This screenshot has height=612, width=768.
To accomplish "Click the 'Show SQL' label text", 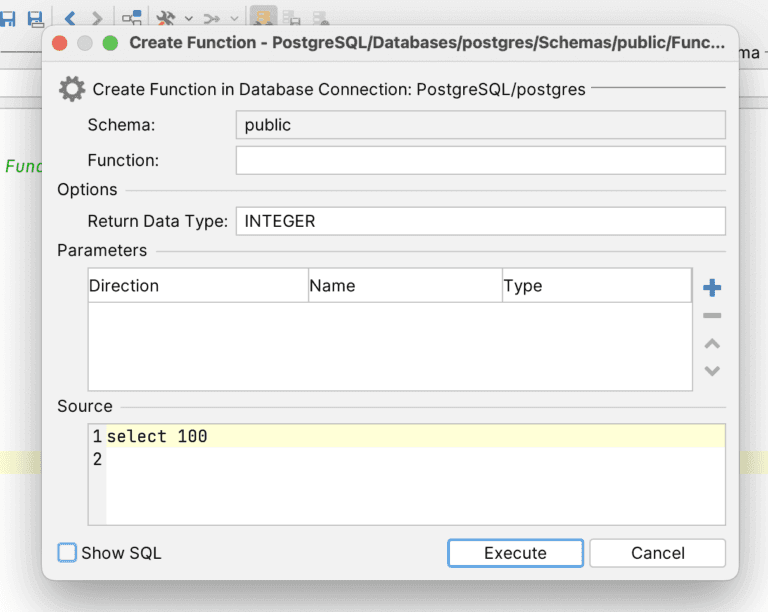I will (x=121, y=553).
